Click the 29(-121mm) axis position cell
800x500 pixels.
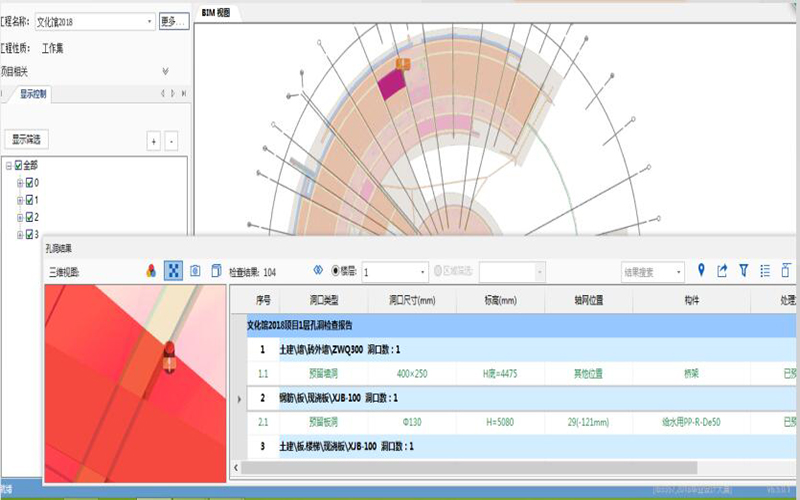coord(589,422)
